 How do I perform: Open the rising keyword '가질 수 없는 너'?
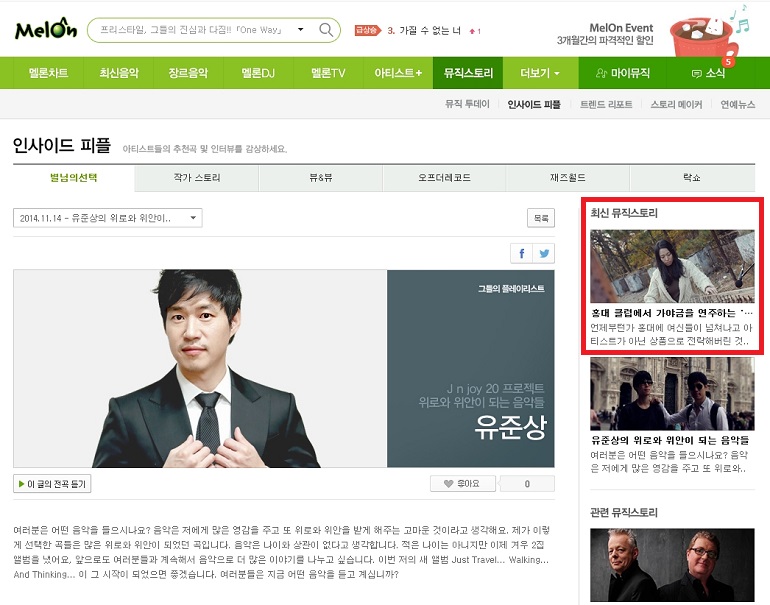pyautogui.click(x=430, y=30)
